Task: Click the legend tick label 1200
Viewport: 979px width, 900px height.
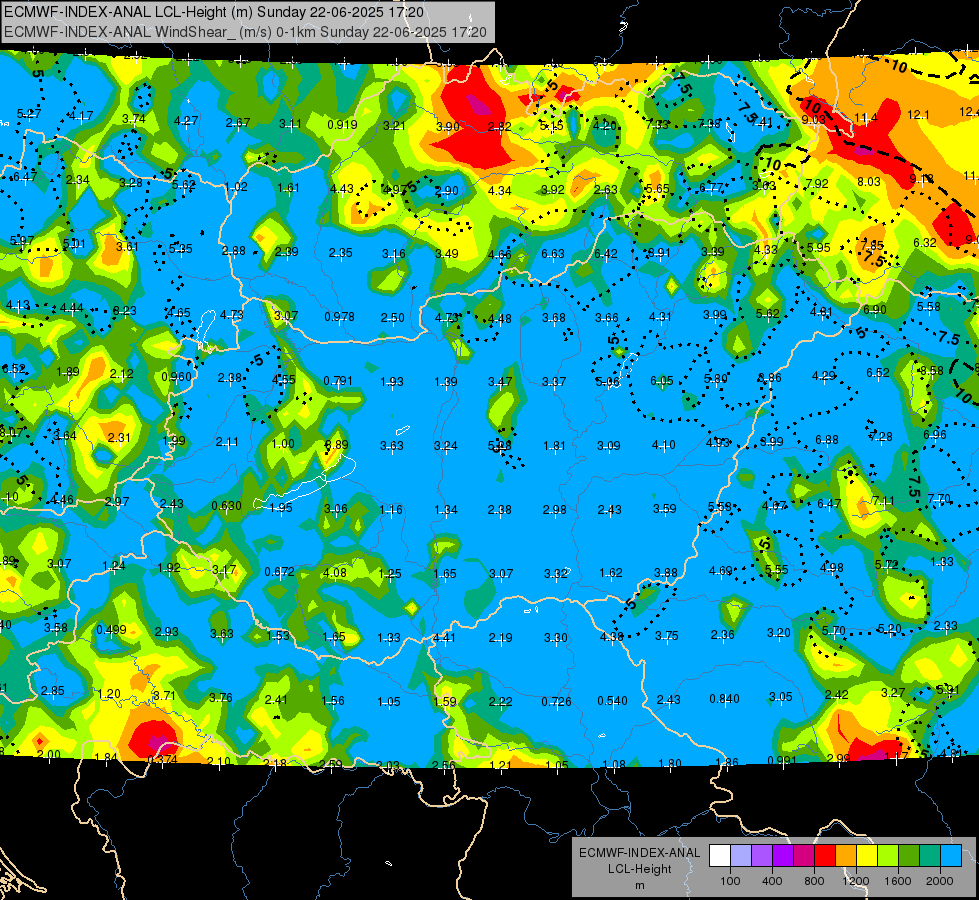Action: pos(856,881)
